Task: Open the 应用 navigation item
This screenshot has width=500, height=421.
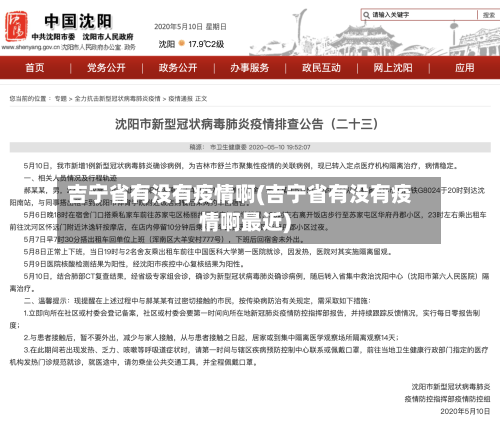Action: tap(465, 68)
